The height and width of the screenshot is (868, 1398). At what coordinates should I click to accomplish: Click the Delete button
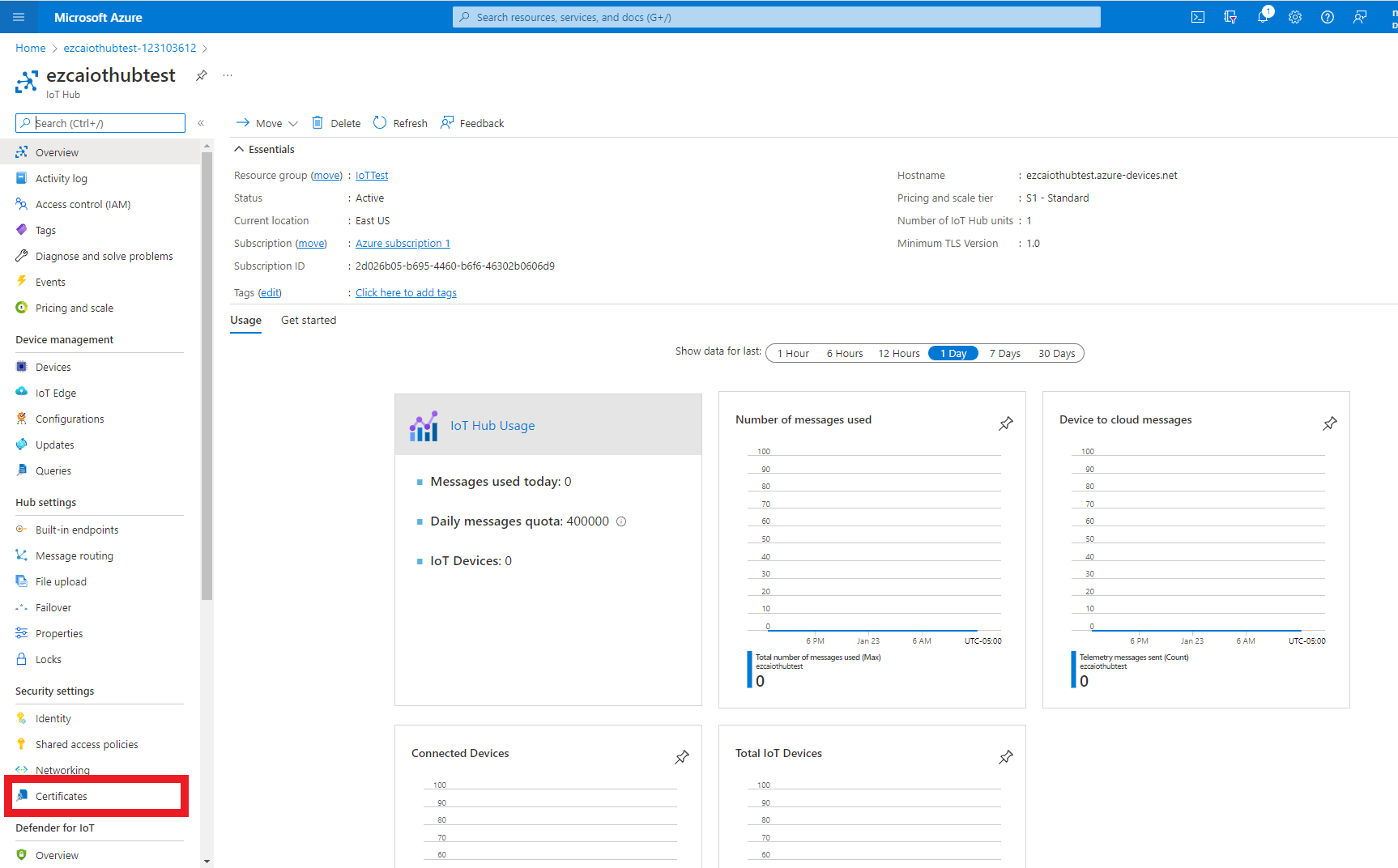pos(337,123)
